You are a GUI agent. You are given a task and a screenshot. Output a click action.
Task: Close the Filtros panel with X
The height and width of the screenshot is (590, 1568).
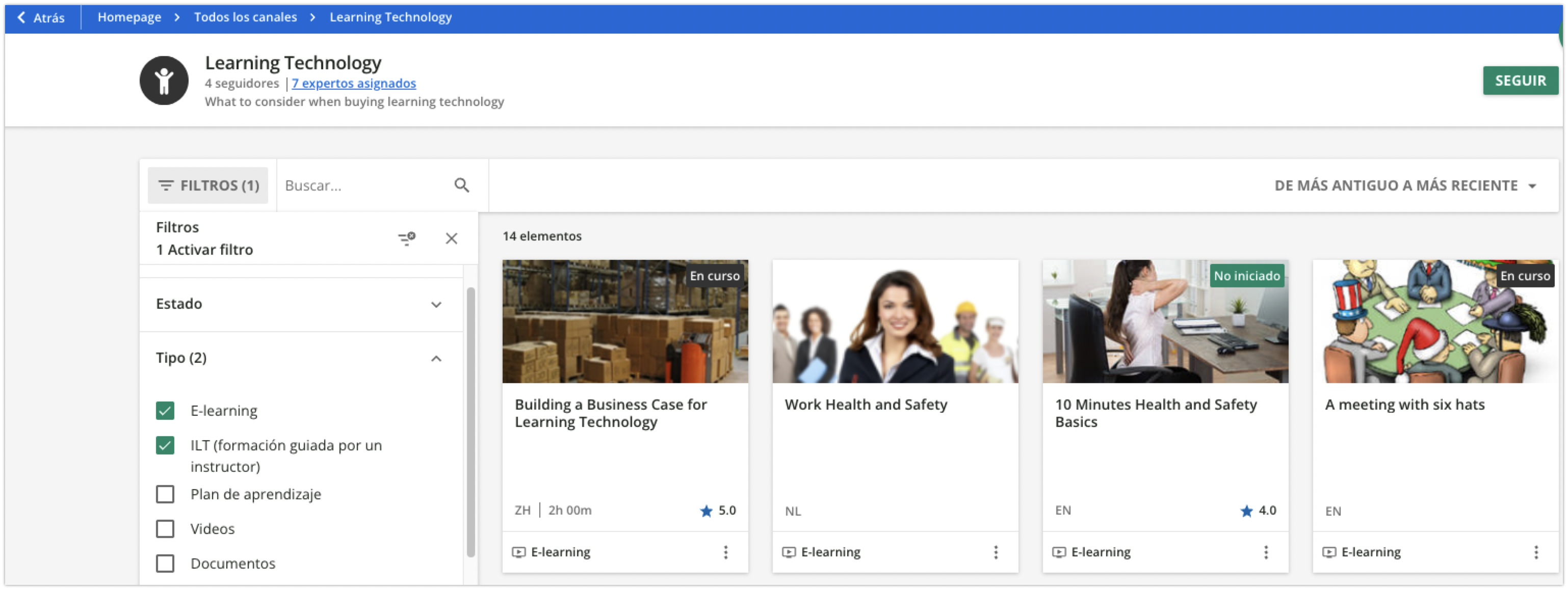click(x=451, y=238)
